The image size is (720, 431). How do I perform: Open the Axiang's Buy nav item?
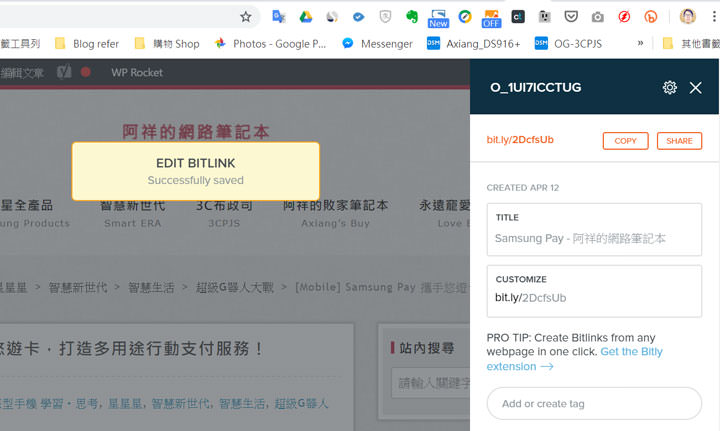pos(335,213)
